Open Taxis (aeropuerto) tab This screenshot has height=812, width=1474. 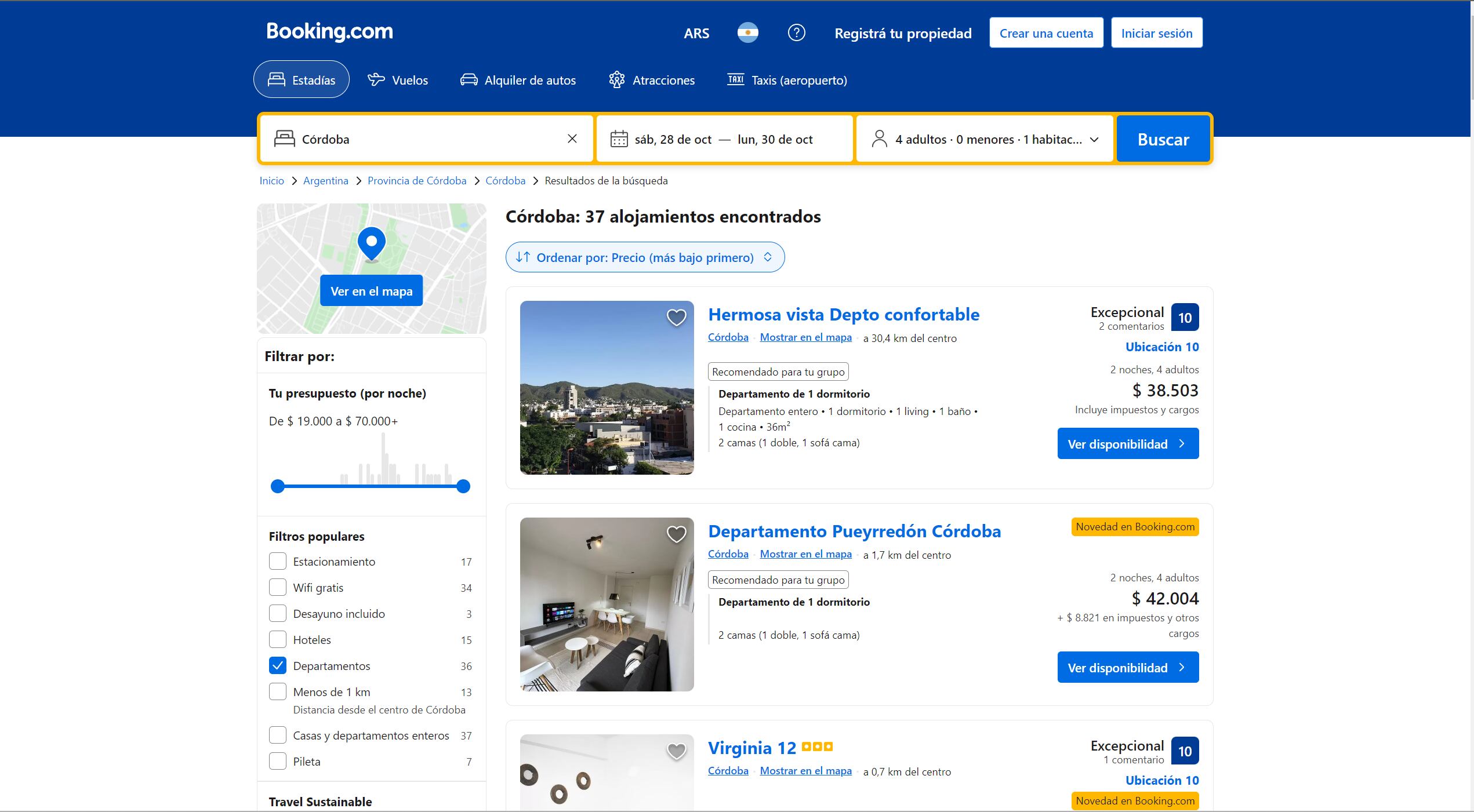coord(787,80)
